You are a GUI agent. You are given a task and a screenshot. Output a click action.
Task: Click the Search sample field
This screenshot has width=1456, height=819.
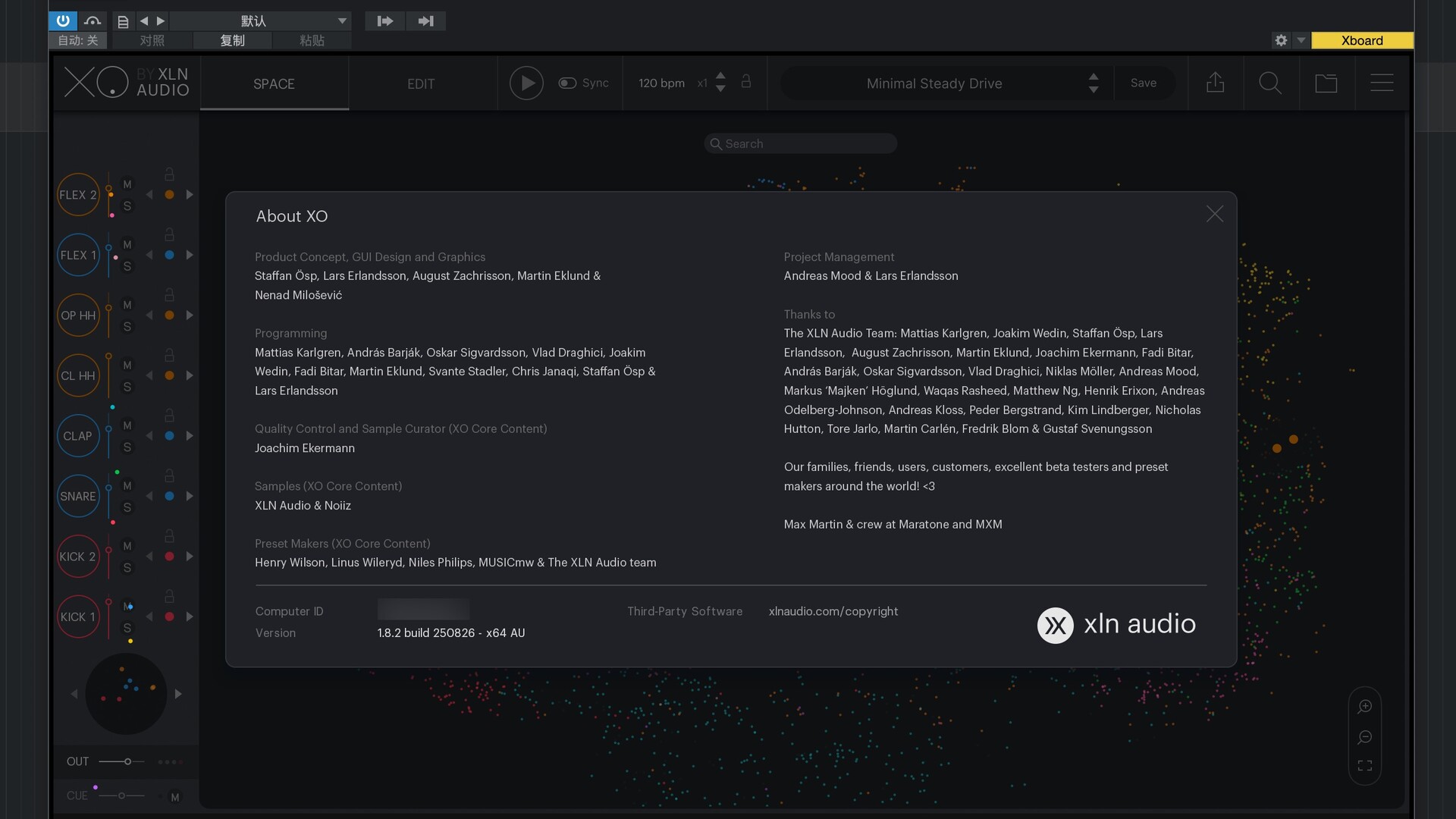tap(801, 143)
